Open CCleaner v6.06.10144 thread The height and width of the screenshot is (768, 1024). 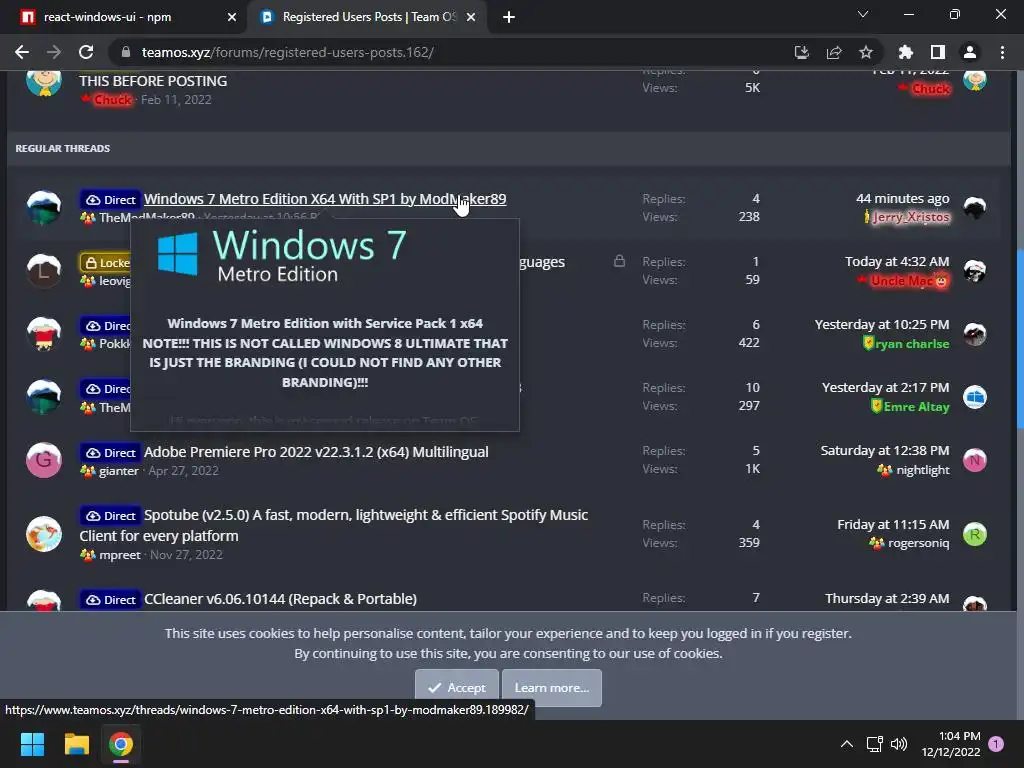pos(280,599)
